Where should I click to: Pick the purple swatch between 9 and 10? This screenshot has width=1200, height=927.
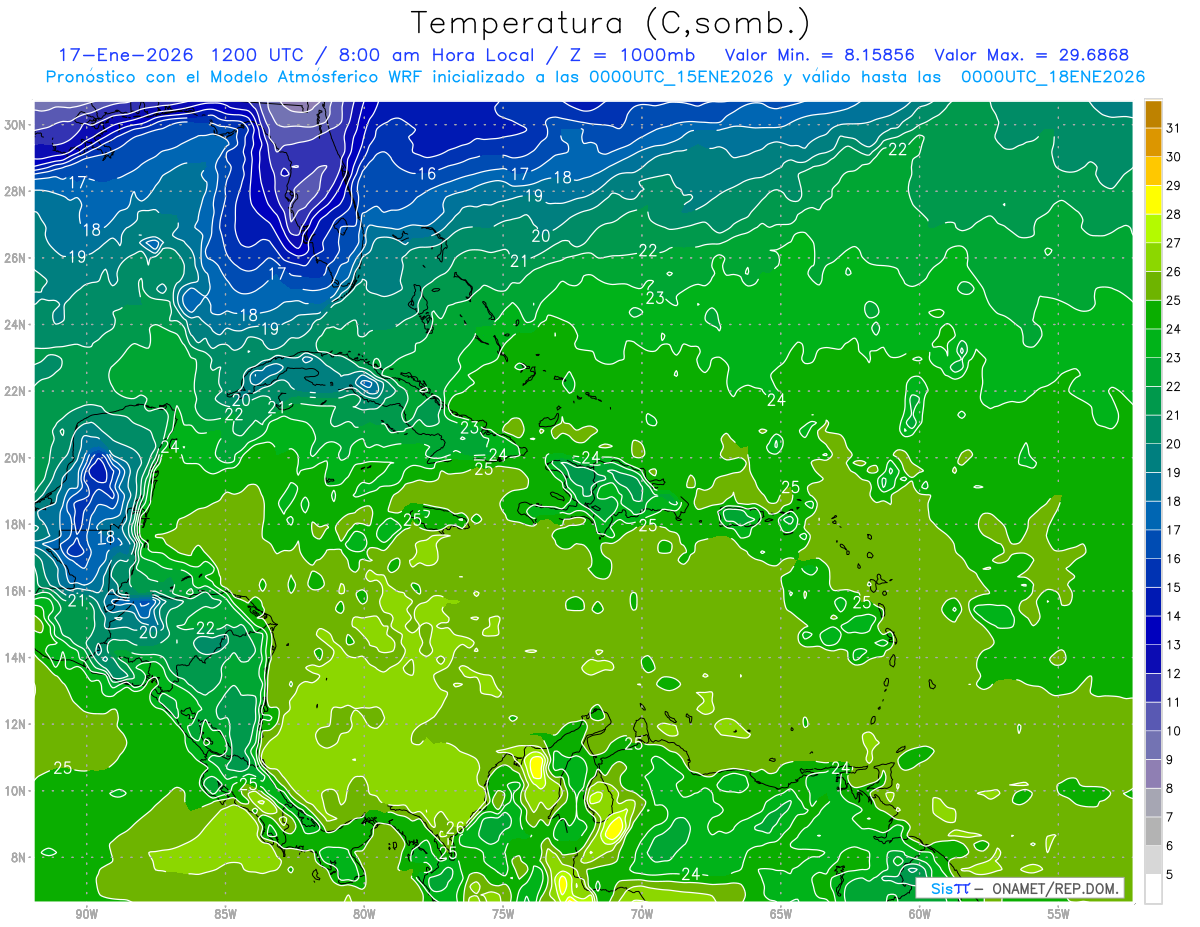[x=1153, y=745]
